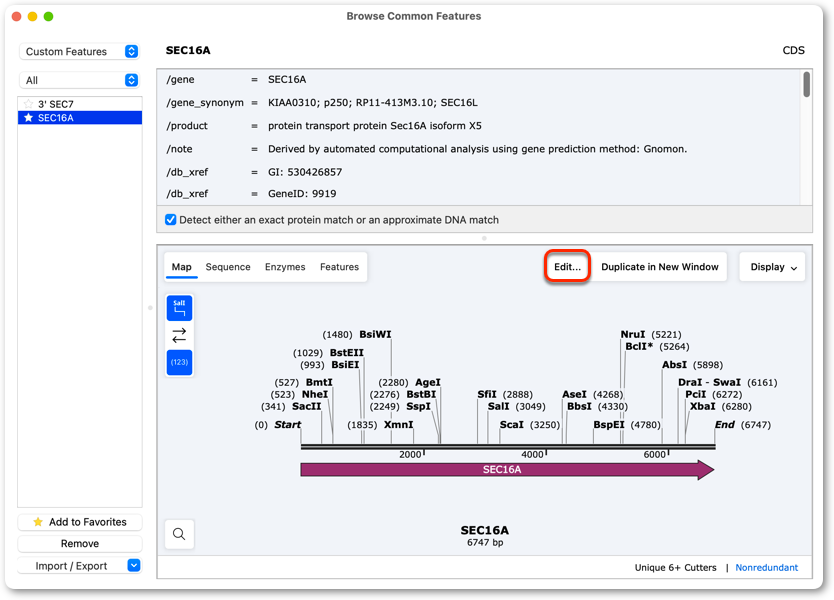Click the flip sequence arrows icon
The height and width of the screenshot is (600, 834).
tap(179, 335)
